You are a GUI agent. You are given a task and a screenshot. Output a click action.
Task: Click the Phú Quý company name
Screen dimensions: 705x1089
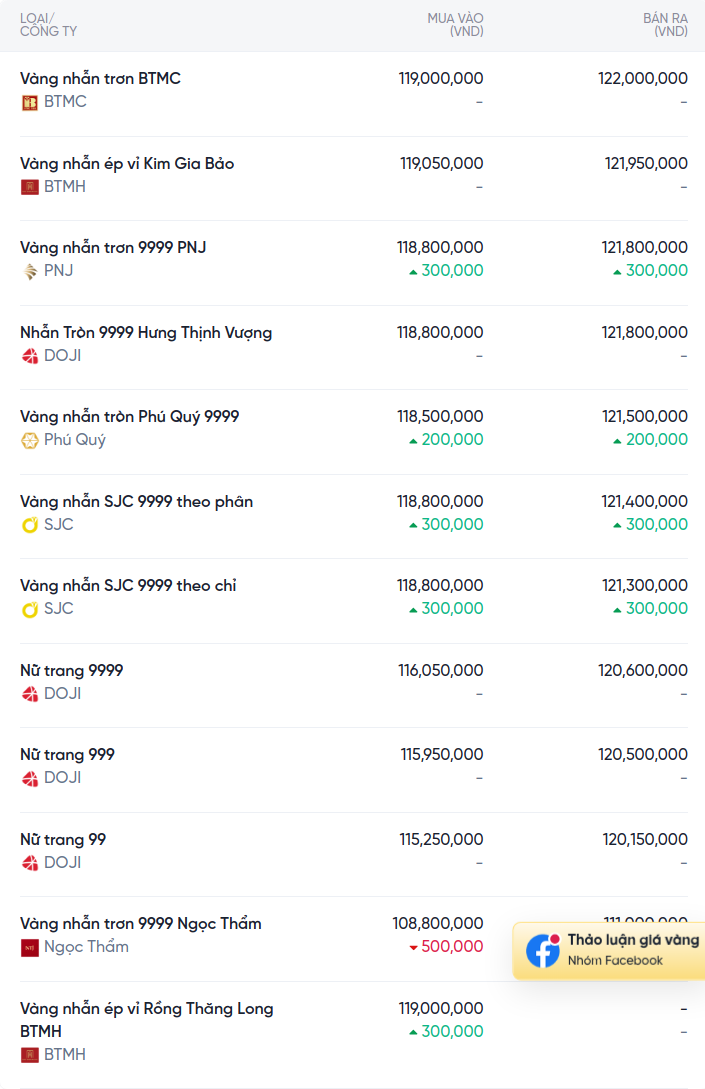(x=75, y=440)
